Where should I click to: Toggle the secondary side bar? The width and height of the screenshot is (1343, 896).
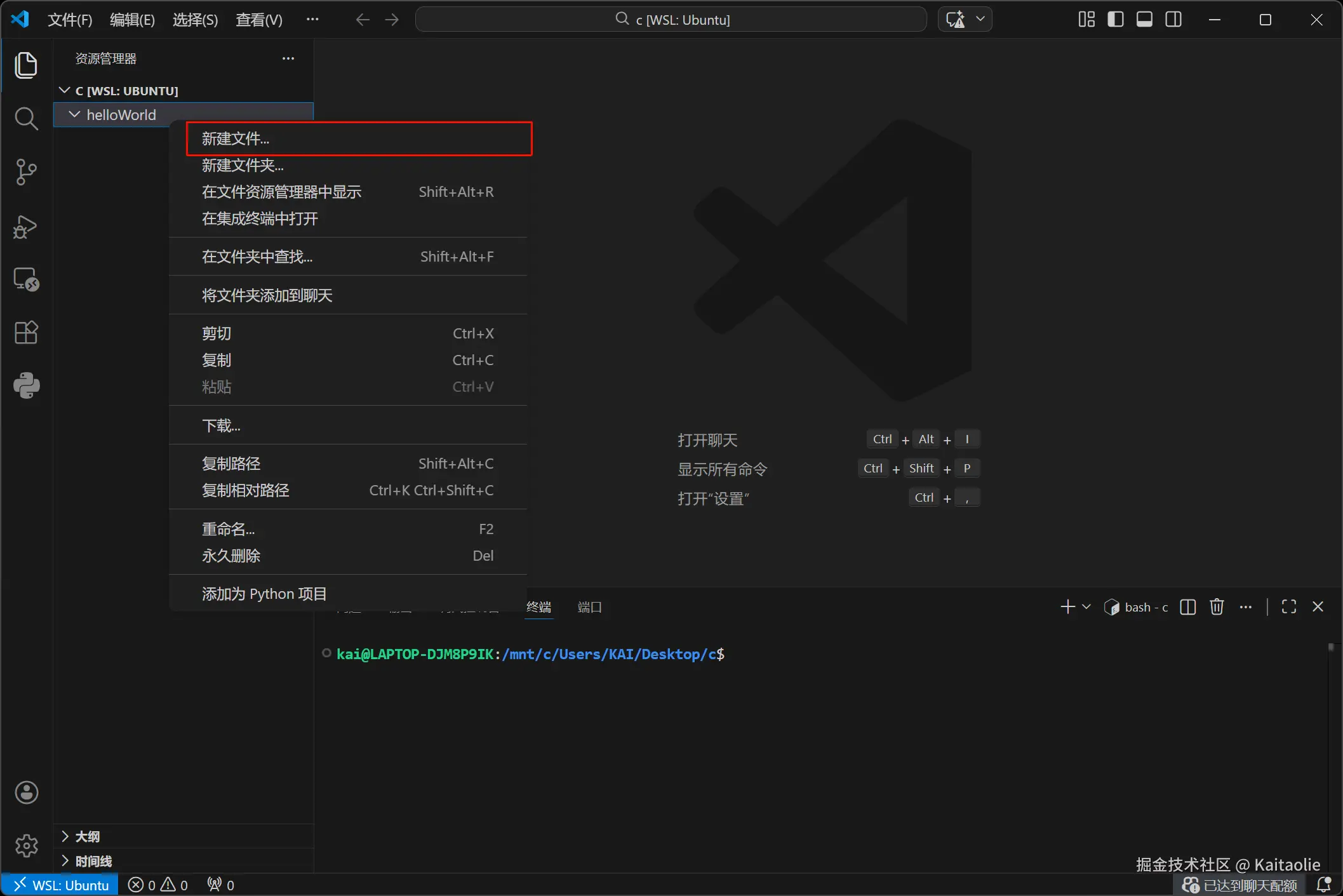tap(1173, 20)
